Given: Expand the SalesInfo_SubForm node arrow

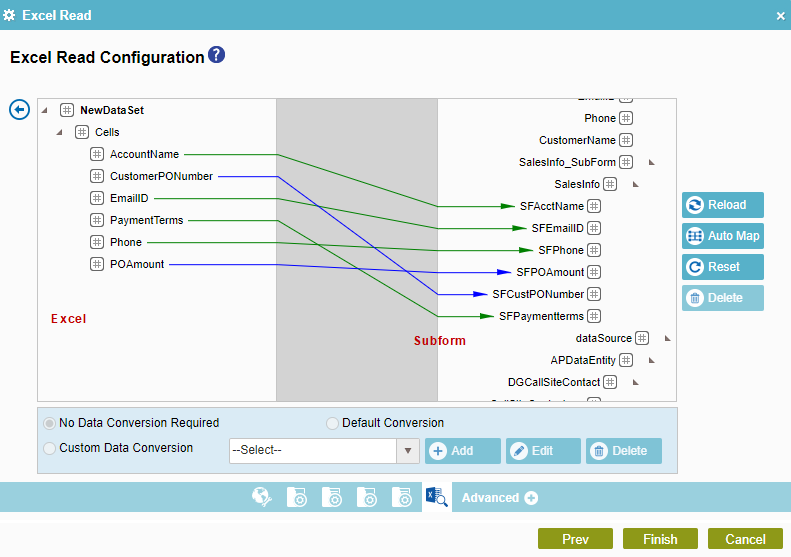Looking at the screenshot, I should pos(652,162).
